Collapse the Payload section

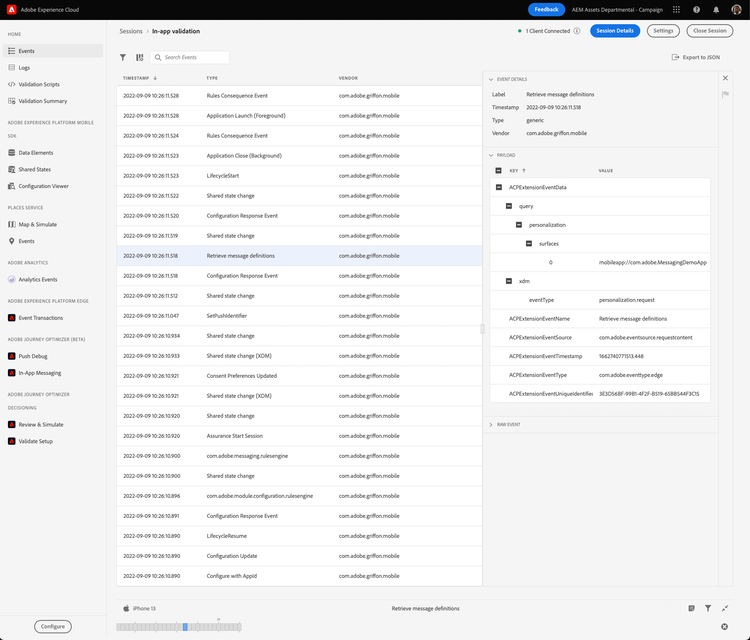(491, 155)
